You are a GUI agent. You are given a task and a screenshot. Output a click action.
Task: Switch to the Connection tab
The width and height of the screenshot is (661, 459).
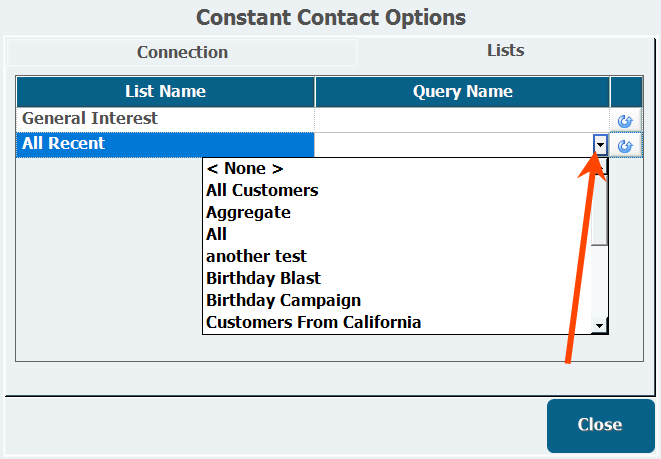(182, 52)
